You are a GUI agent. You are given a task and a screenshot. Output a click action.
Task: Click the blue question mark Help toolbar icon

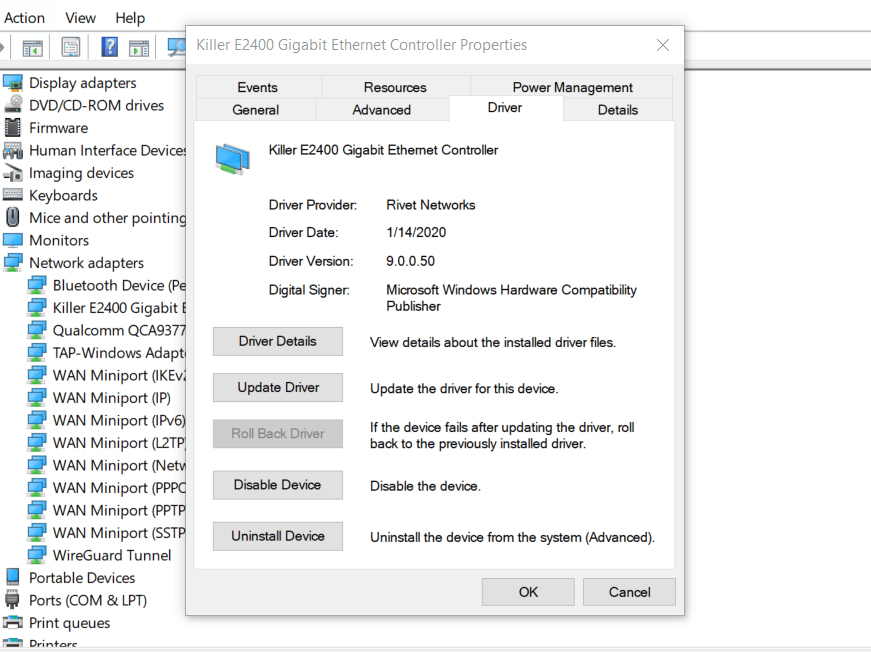point(109,47)
